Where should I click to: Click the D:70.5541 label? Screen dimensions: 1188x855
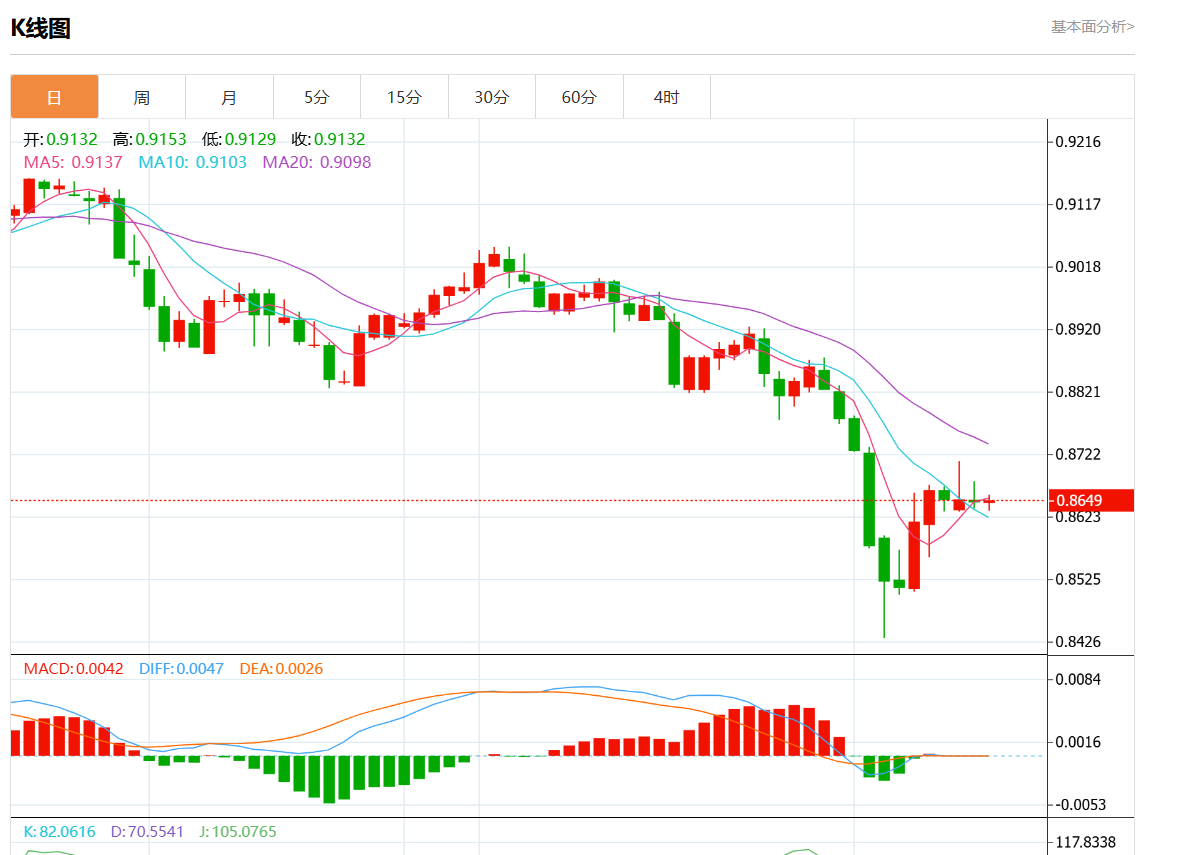pos(147,832)
